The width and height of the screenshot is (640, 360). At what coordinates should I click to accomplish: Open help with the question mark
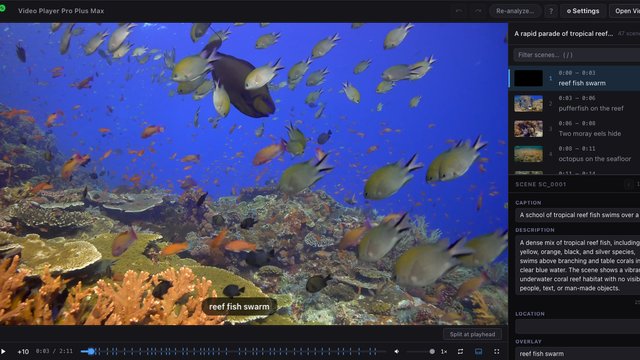[551, 11]
